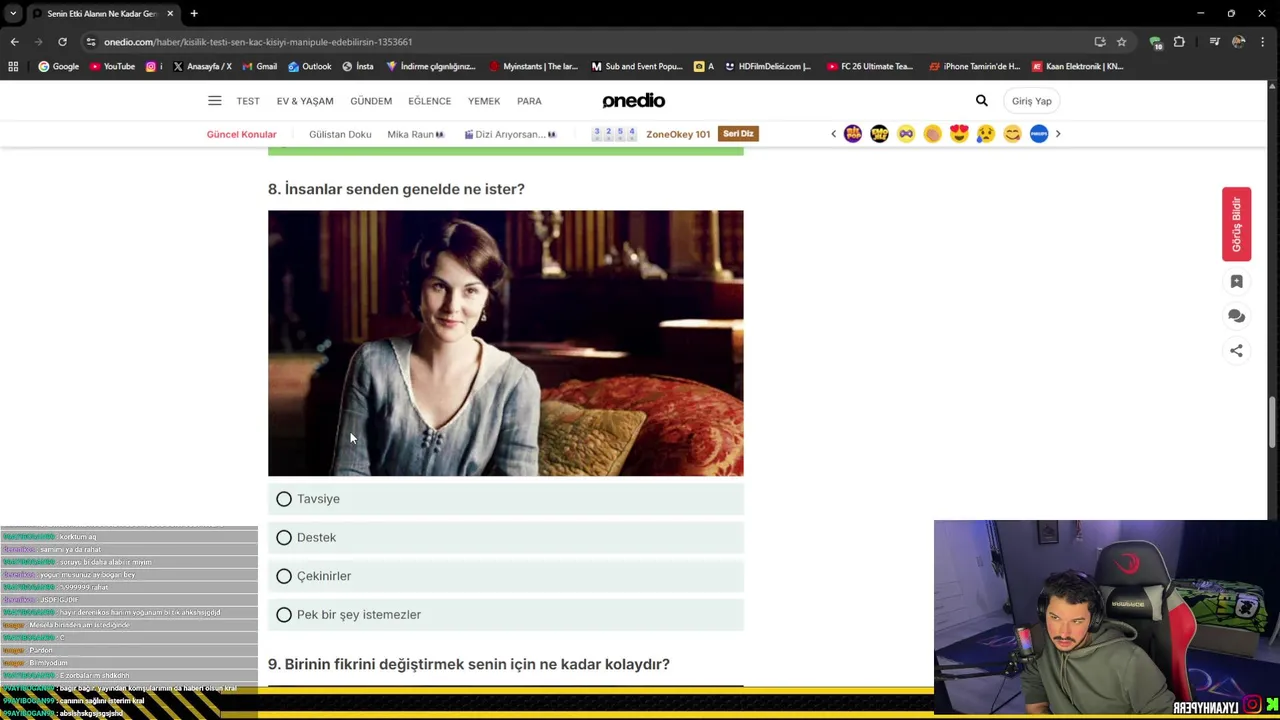Open the Kaan Elektronik bookmark

click(x=1078, y=67)
